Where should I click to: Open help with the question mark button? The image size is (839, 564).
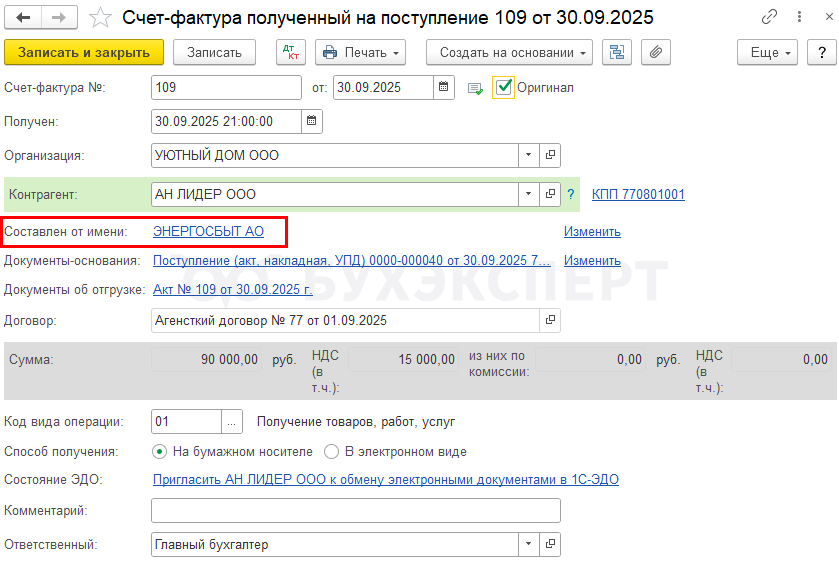822,52
